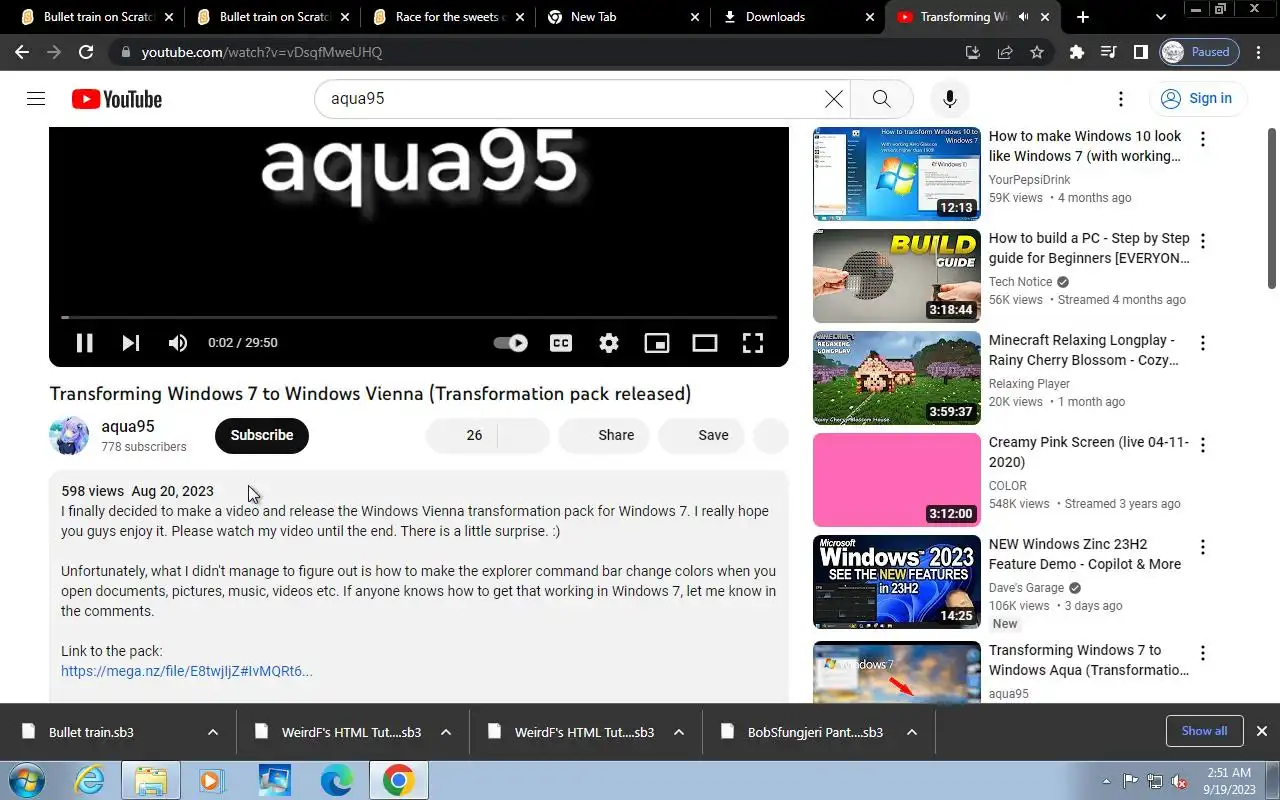Open more options for Build a PC video
Screen dimensions: 1280x800
coord(1203,241)
